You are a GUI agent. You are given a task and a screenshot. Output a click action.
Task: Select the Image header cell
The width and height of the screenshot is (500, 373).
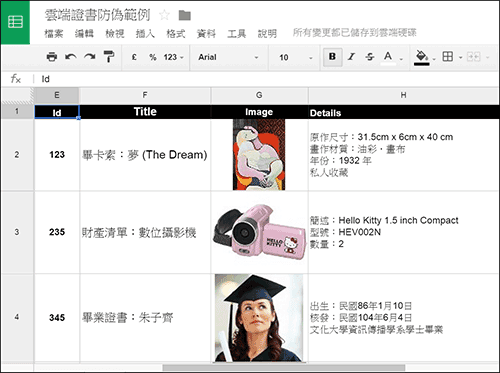point(259,112)
